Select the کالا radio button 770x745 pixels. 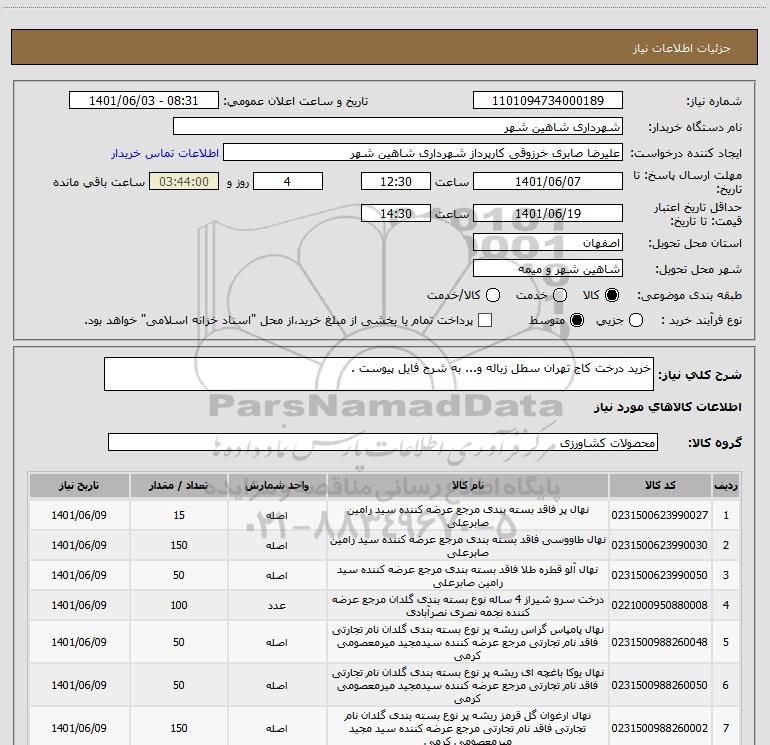click(x=612, y=295)
